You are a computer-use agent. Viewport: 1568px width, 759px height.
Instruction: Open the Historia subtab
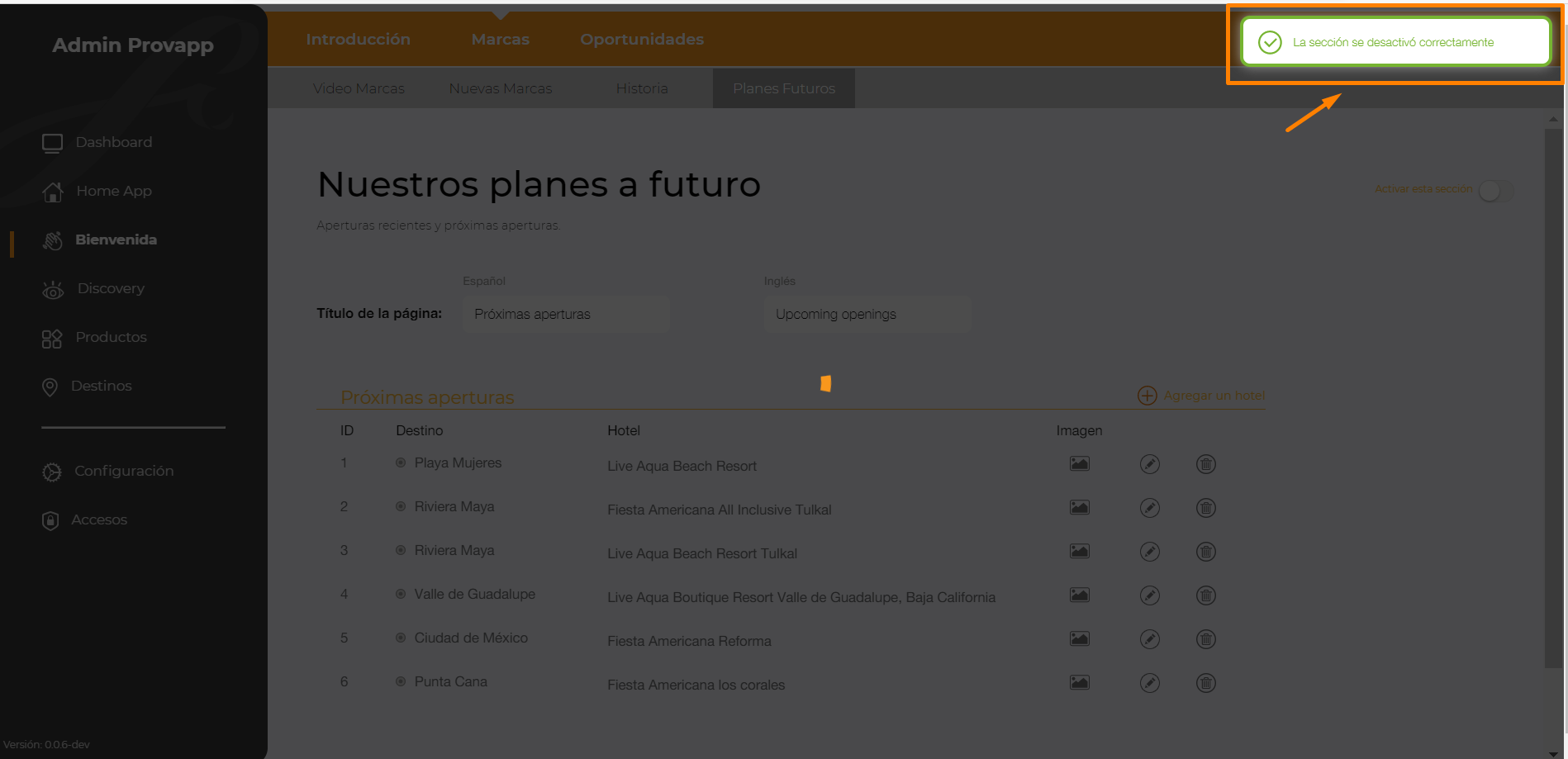tap(642, 88)
